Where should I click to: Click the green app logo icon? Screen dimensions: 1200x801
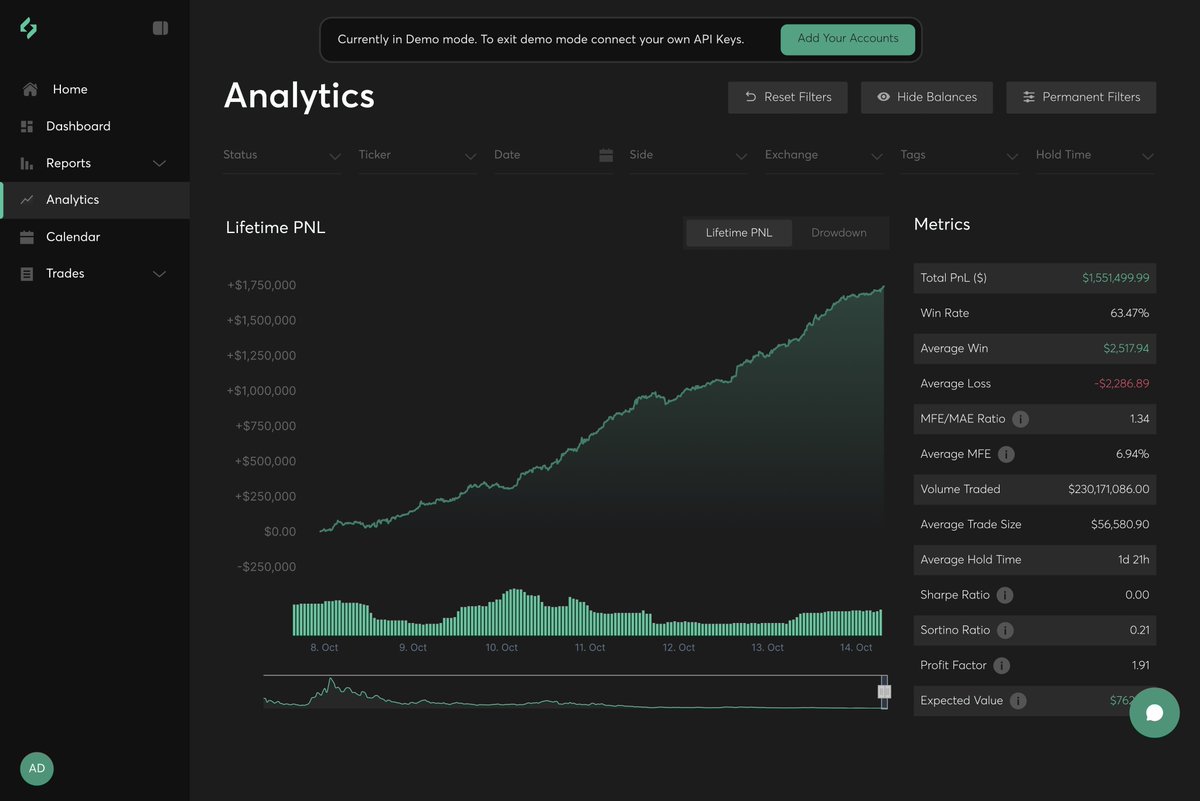[x=29, y=28]
